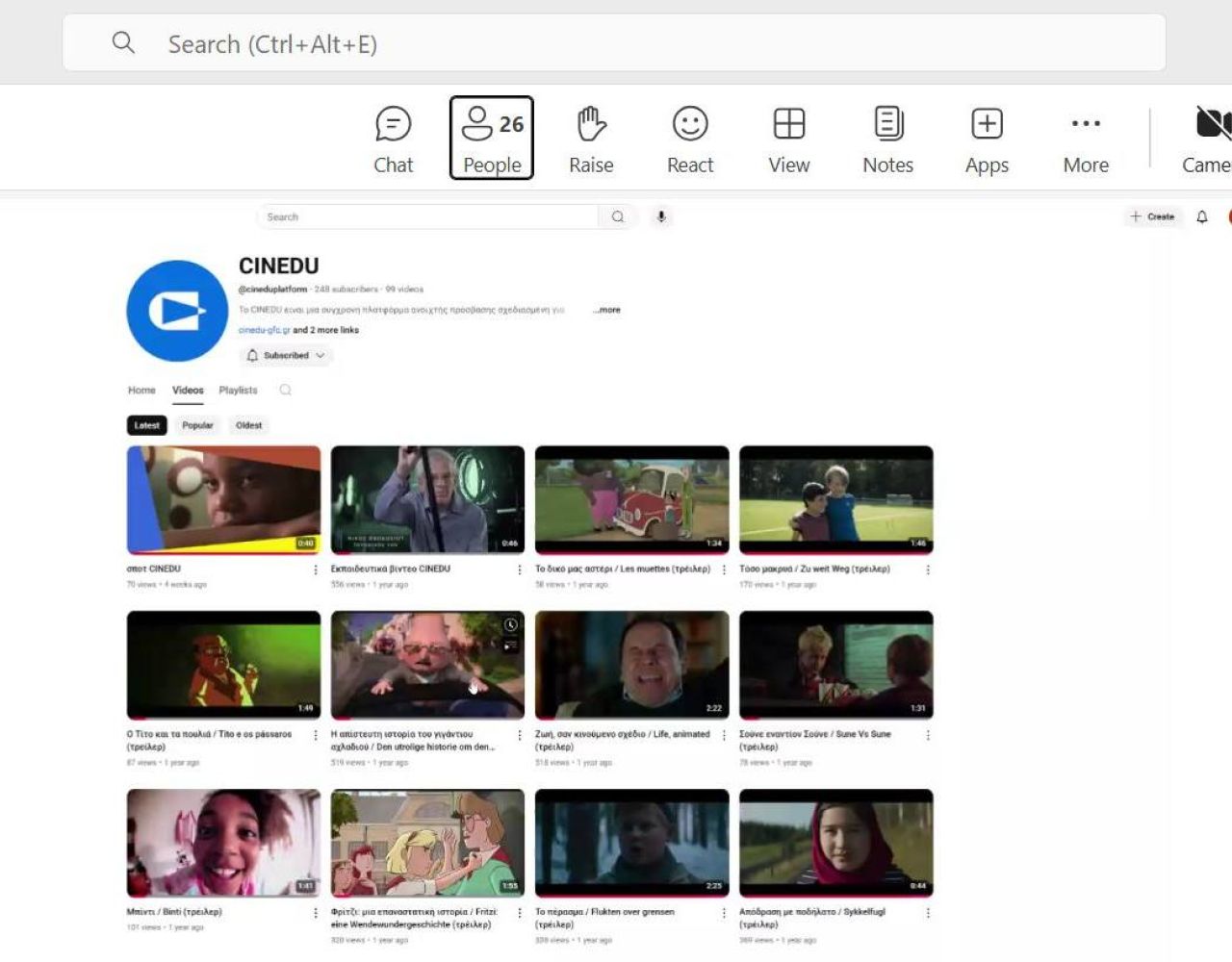Sort videos by Oldest

[x=248, y=425]
